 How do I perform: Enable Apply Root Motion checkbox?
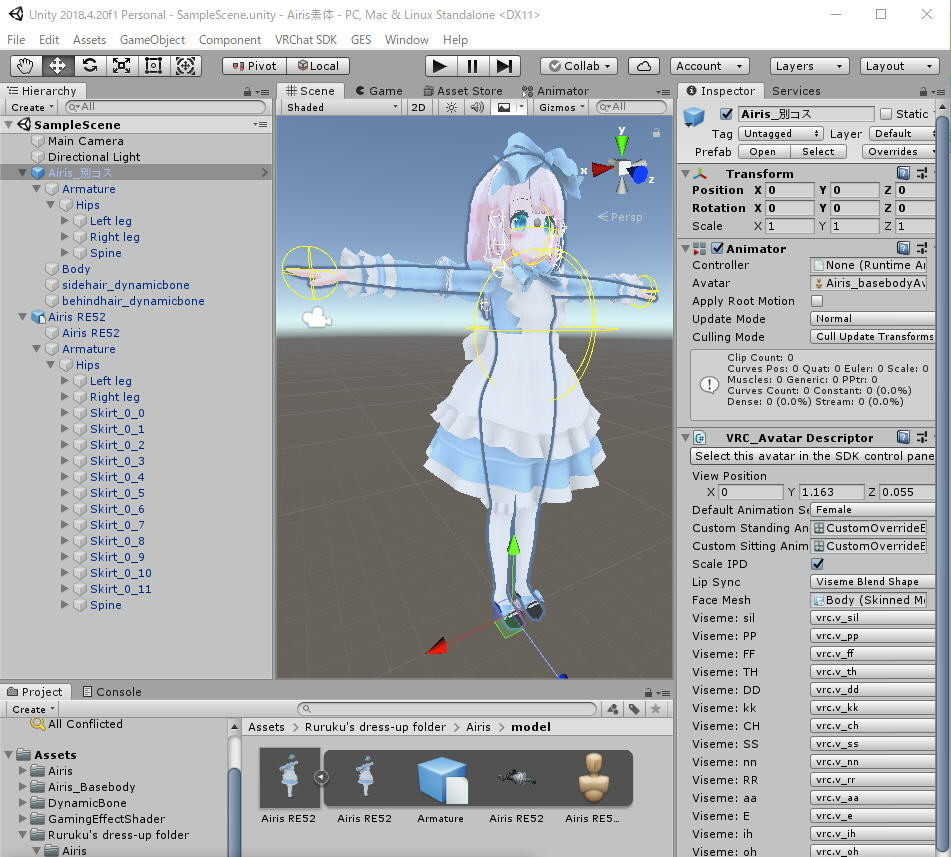[x=817, y=301]
